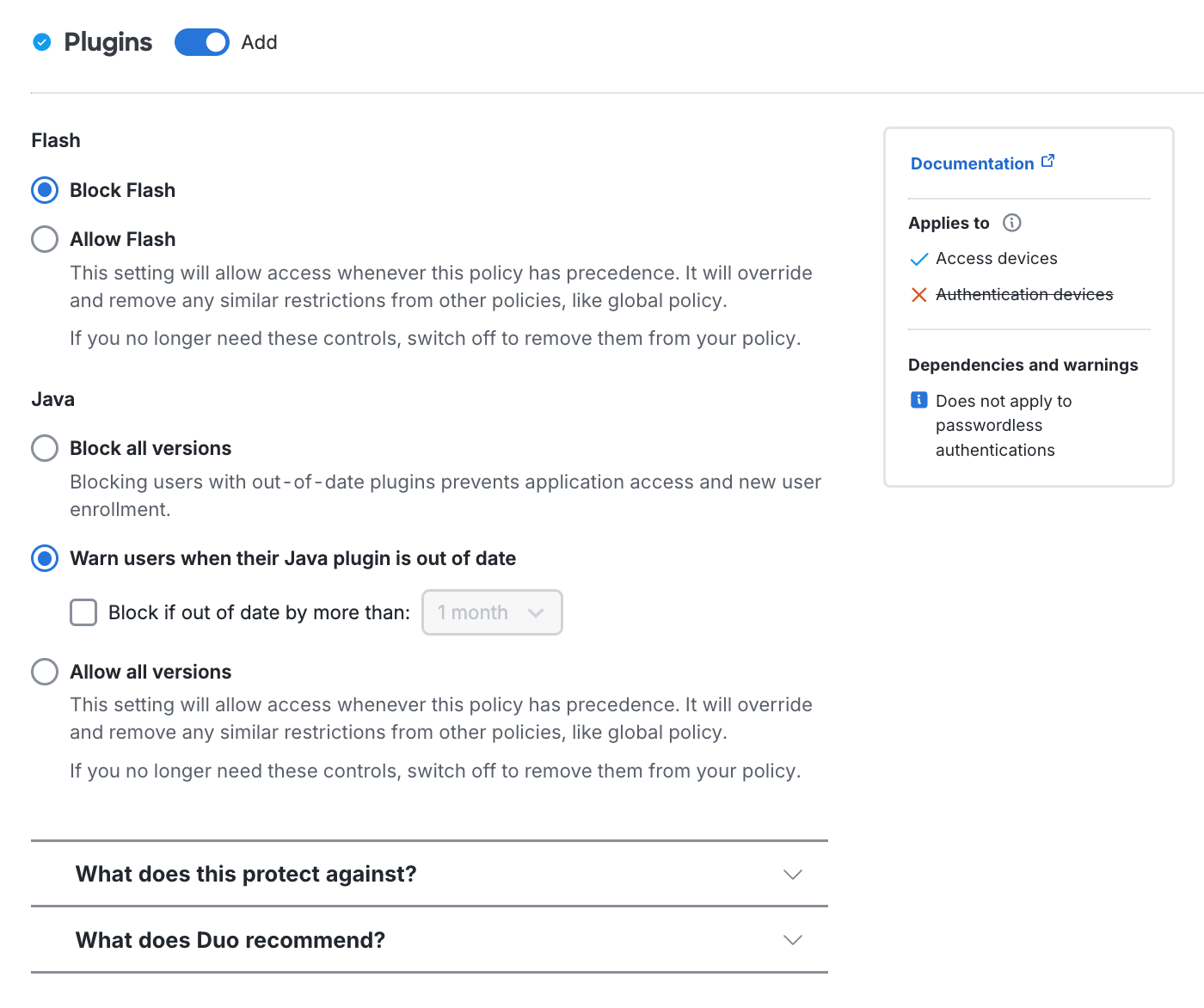The image size is (1204, 1008).
Task: Click the chevron on What does Duo recommend
Action: coord(792,940)
